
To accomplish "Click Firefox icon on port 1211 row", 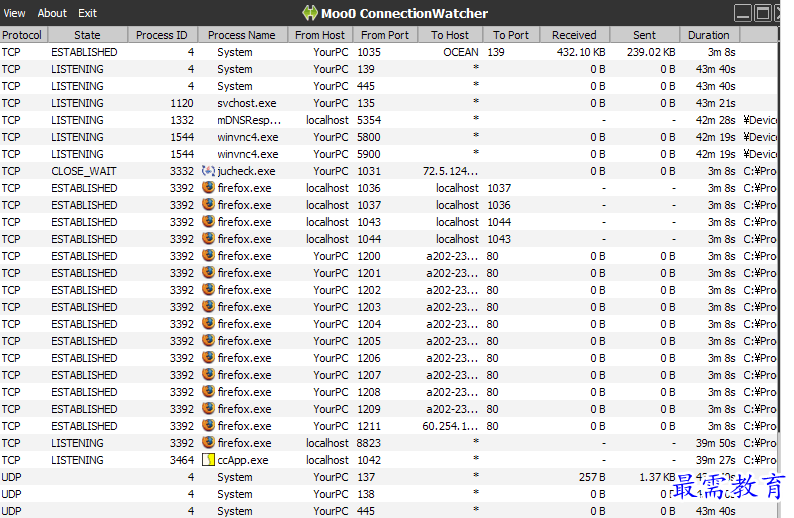I will [208, 426].
